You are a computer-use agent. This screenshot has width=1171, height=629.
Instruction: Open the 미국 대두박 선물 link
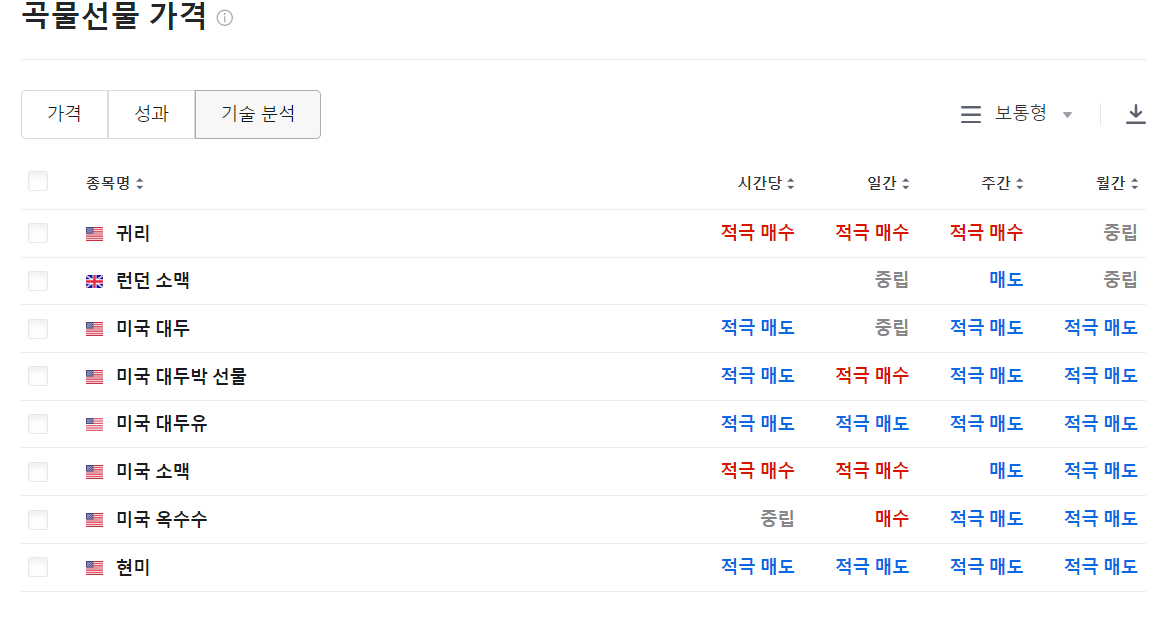(x=181, y=377)
